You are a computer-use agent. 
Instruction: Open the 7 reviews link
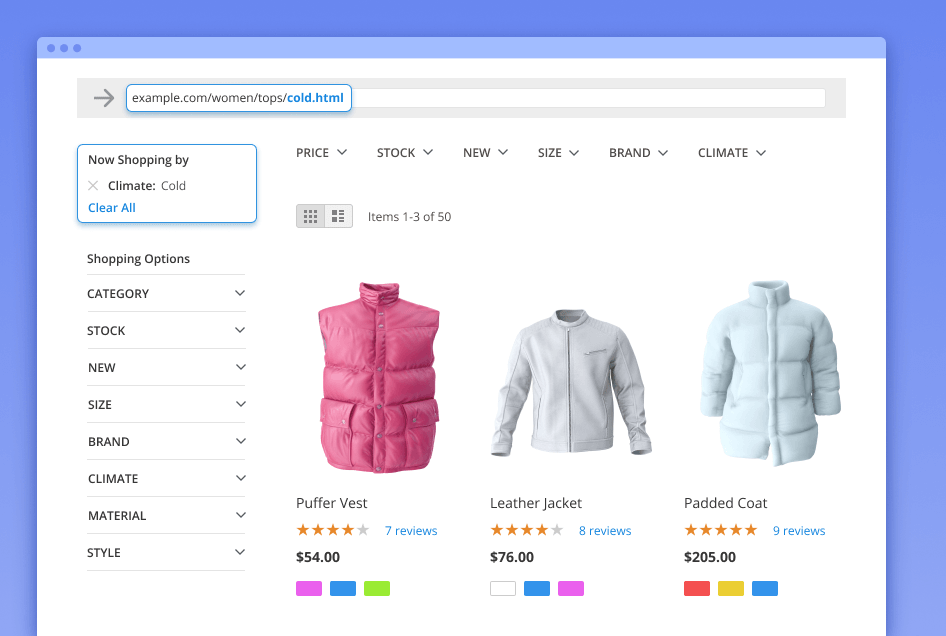(x=410, y=531)
